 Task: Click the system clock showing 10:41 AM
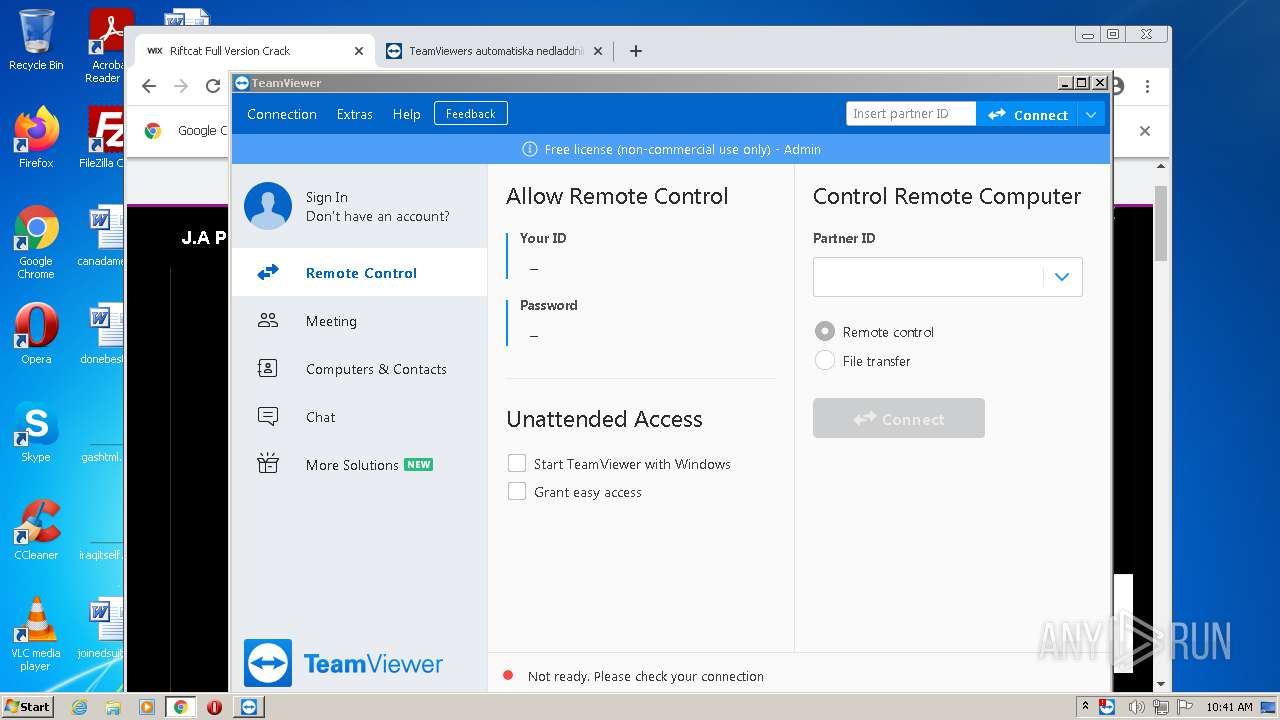pos(1229,707)
